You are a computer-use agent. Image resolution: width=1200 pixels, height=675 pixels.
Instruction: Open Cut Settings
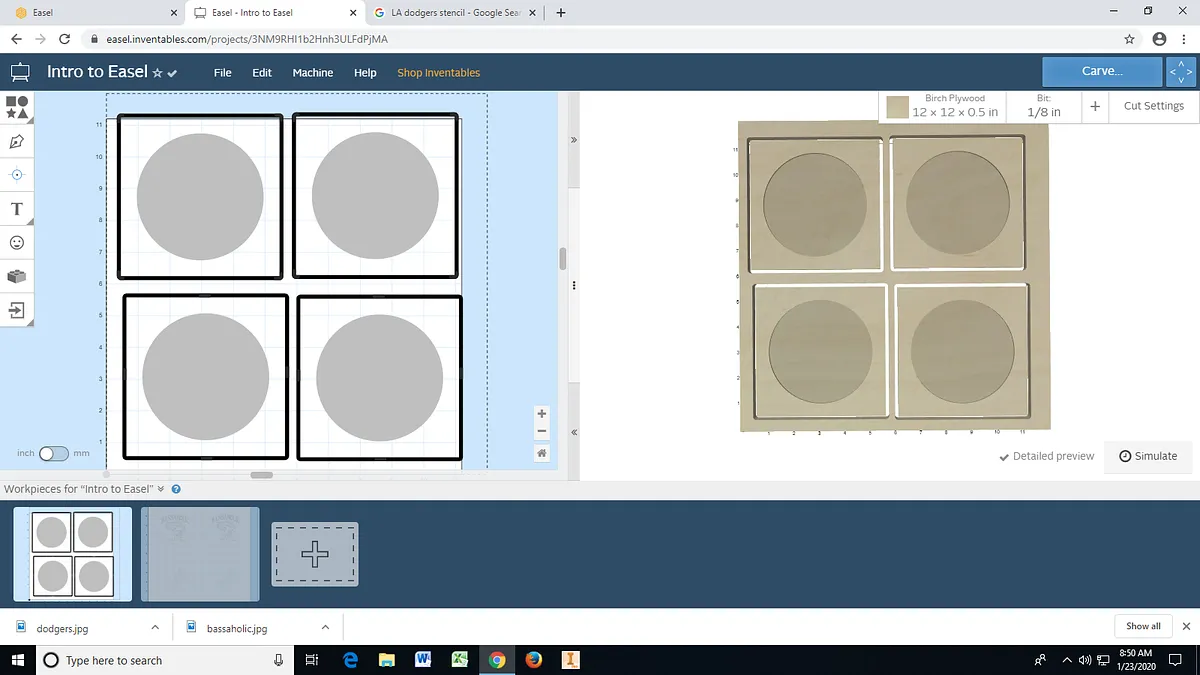1154,106
